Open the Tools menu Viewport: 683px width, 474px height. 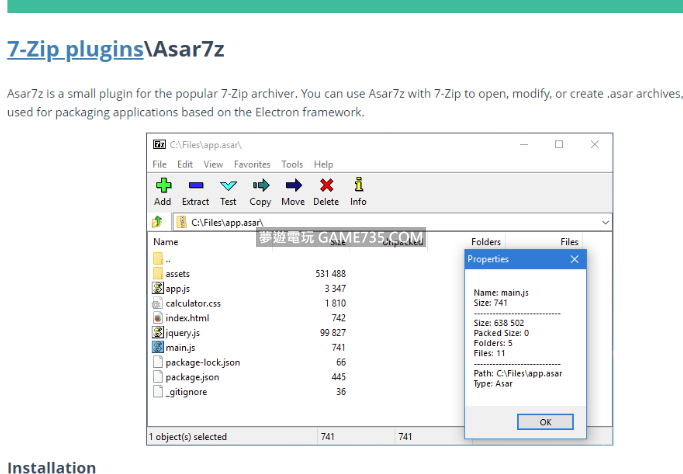tap(292, 164)
